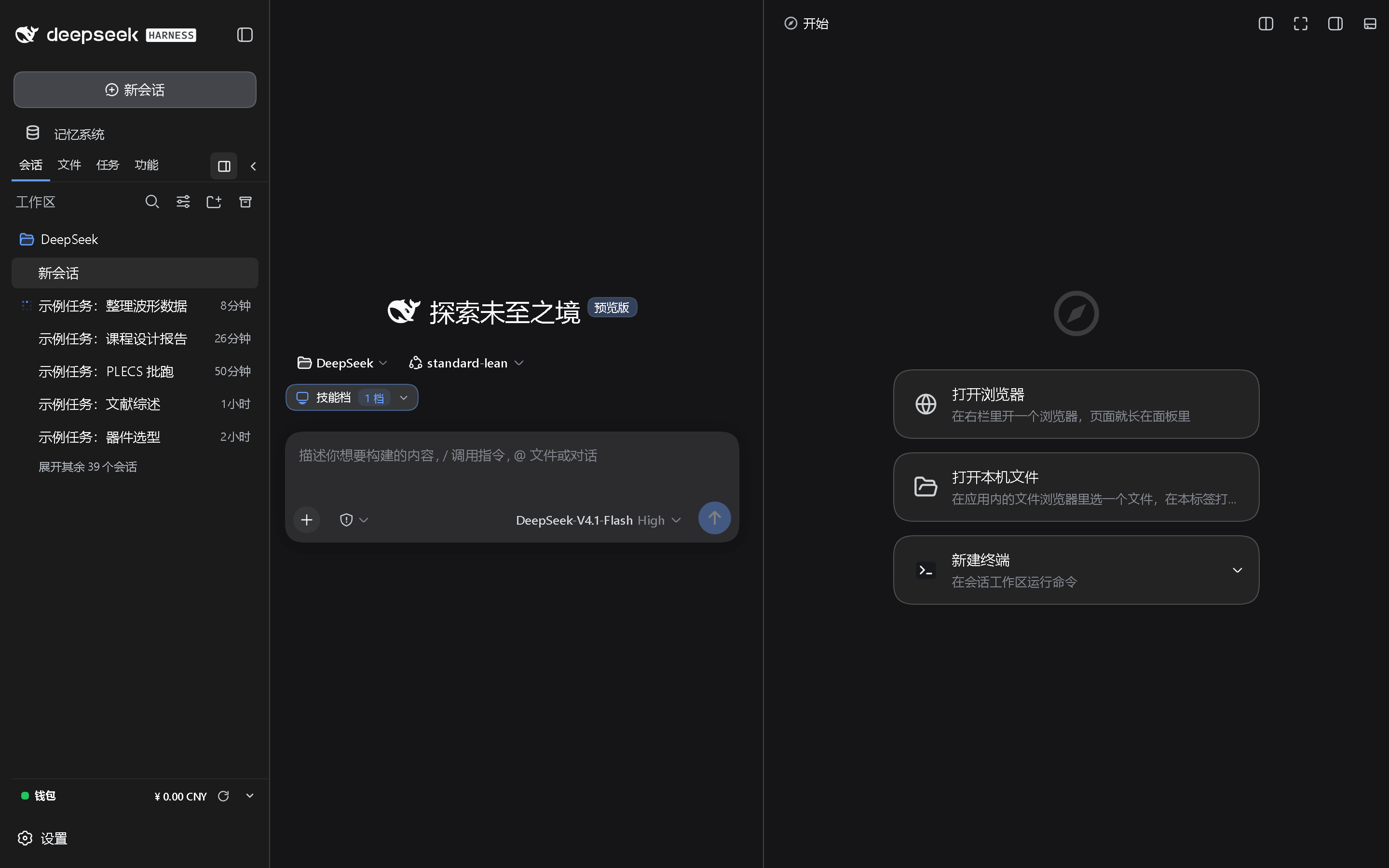Click the 钱包 wallet label
This screenshot has height=868, width=1389.
tap(45, 796)
